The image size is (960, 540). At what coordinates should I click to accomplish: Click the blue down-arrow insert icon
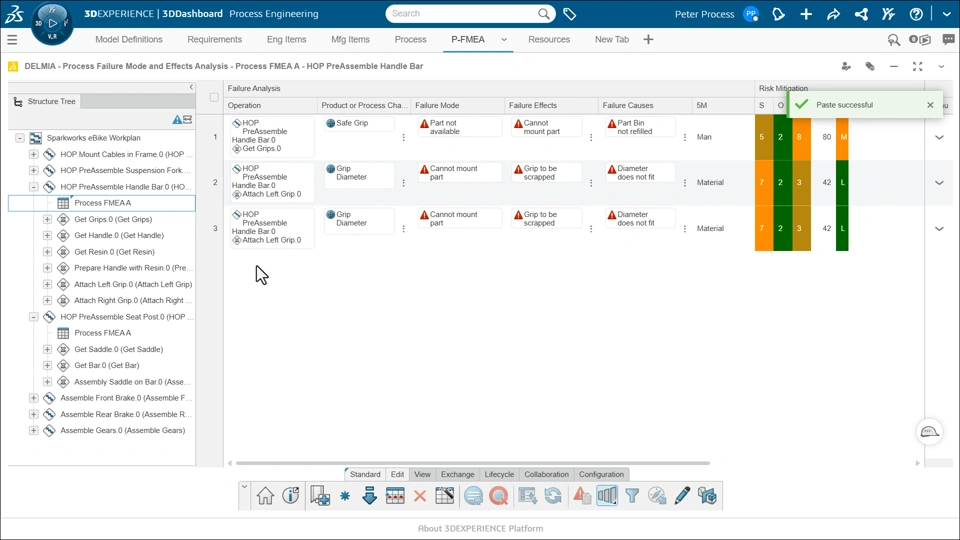[369, 495]
